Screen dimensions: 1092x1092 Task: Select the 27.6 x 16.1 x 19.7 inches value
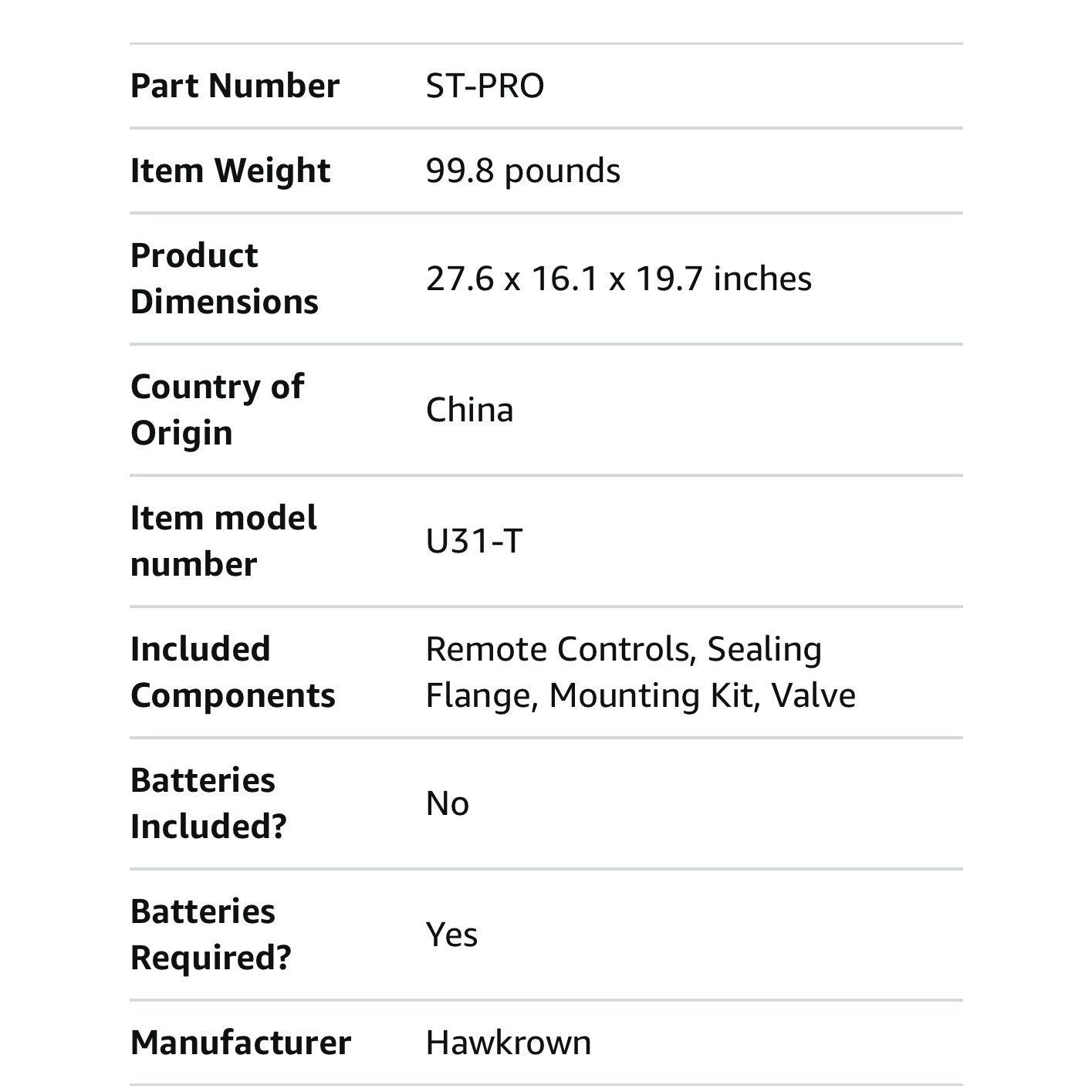618,279
